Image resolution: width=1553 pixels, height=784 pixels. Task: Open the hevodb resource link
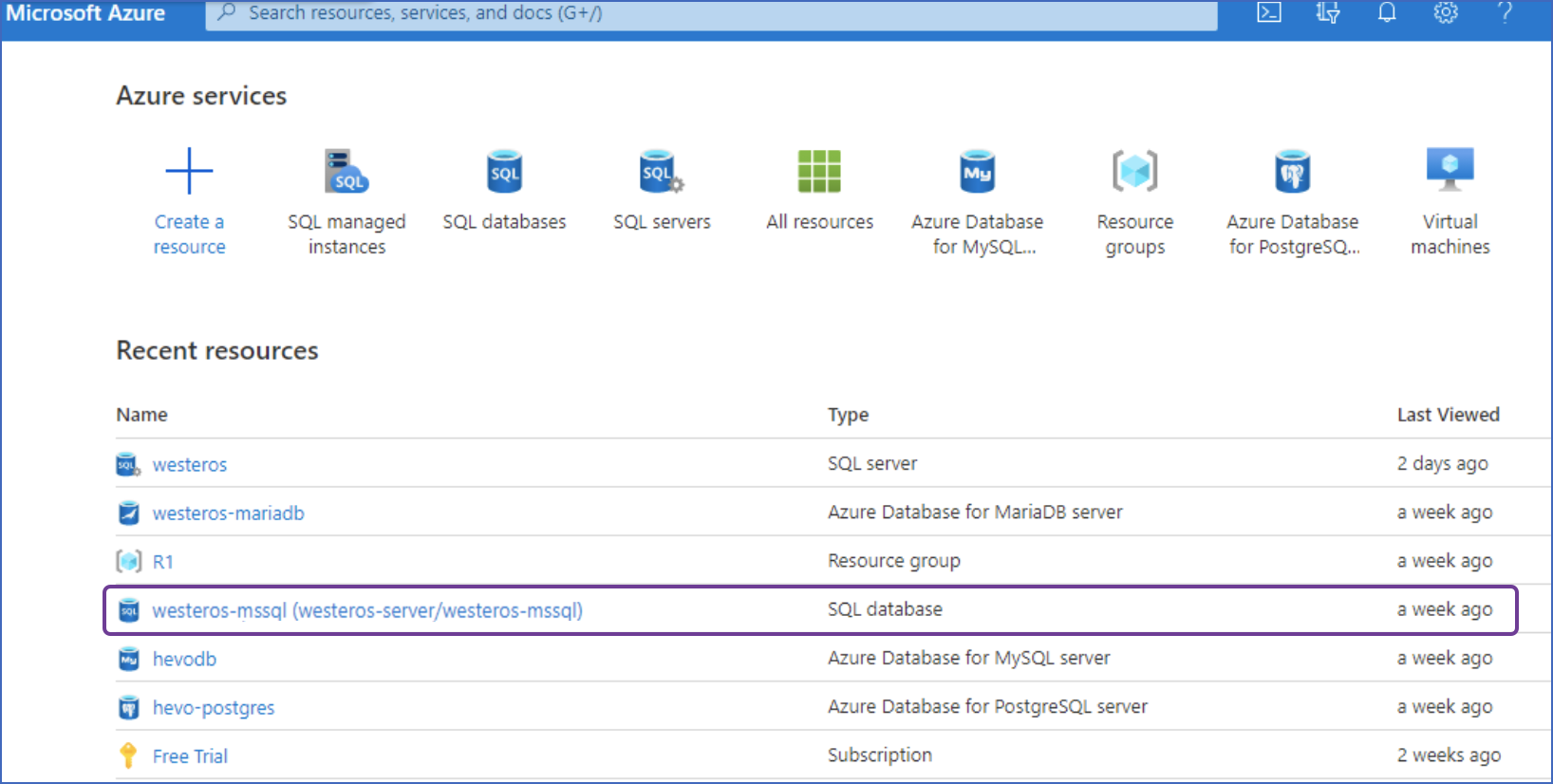coord(184,659)
